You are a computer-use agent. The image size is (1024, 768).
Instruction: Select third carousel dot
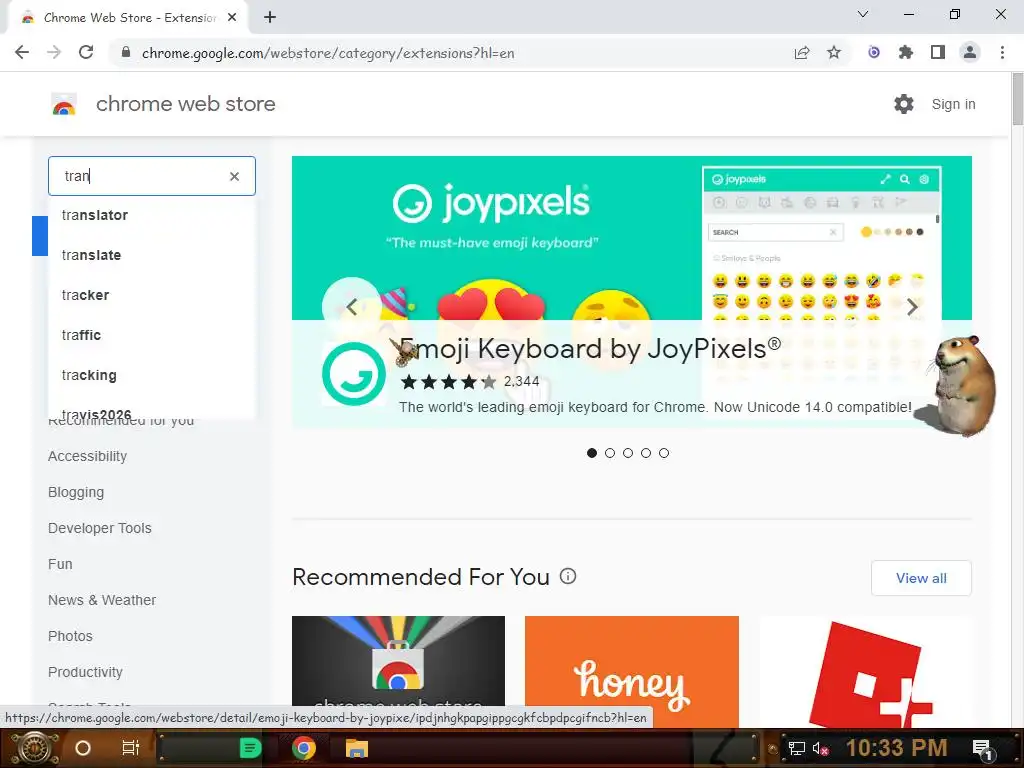pos(628,453)
